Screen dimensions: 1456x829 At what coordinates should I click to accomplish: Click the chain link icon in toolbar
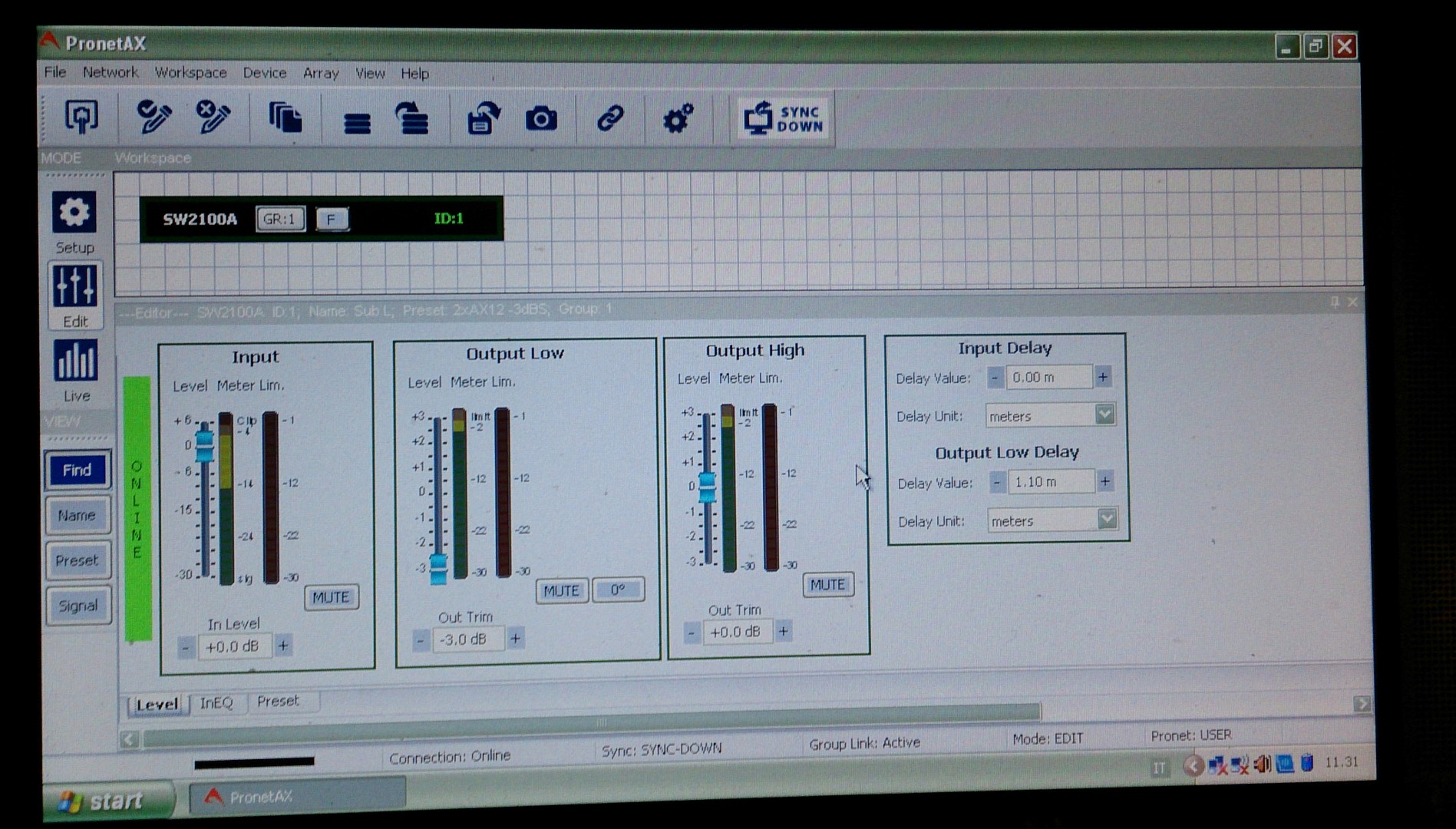[610, 119]
